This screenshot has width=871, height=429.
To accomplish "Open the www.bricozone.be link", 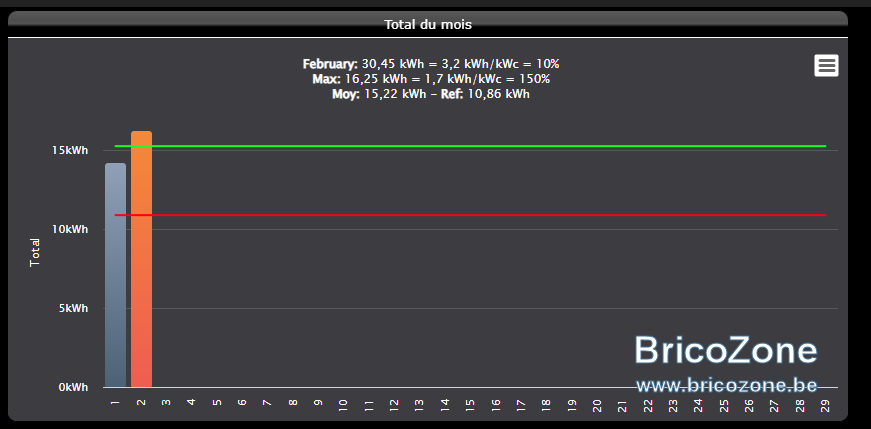I will 727,385.
